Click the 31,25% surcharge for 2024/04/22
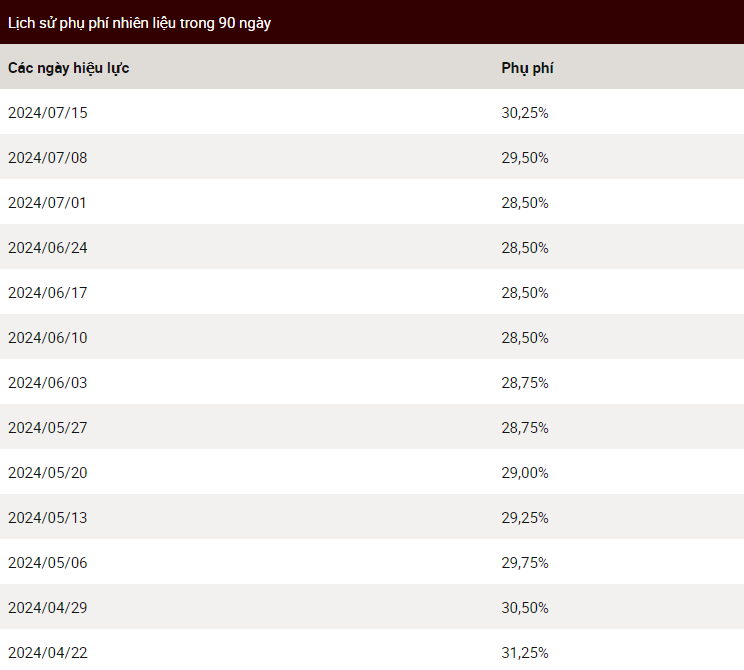Viewport: 744px width, 670px height. [525, 653]
